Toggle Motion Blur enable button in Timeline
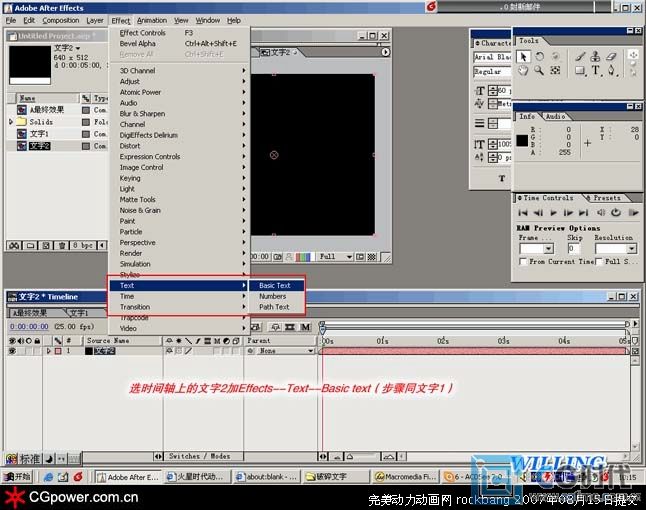This screenshot has width=646, height=510. (305, 328)
